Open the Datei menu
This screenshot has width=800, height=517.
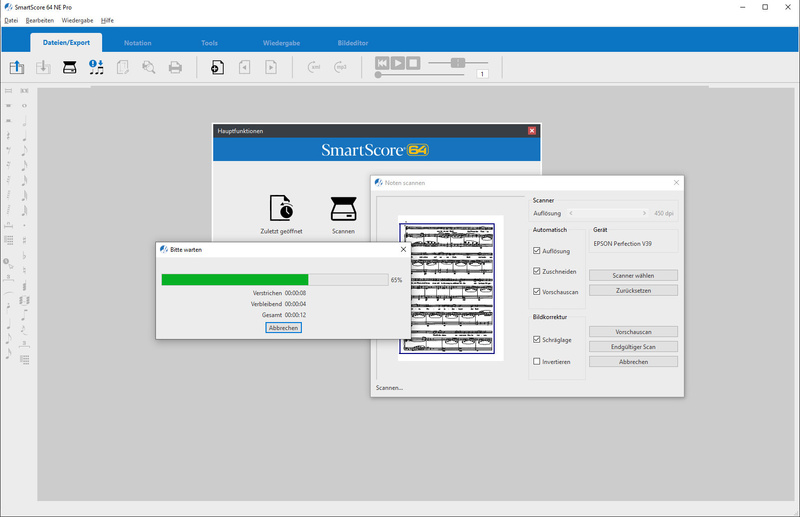[x=11, y=20]
